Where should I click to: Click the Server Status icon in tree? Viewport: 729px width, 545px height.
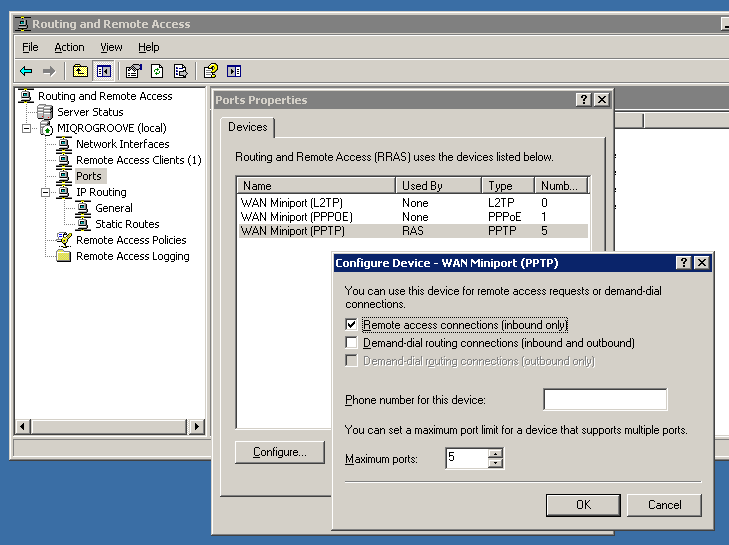(45, 112)
